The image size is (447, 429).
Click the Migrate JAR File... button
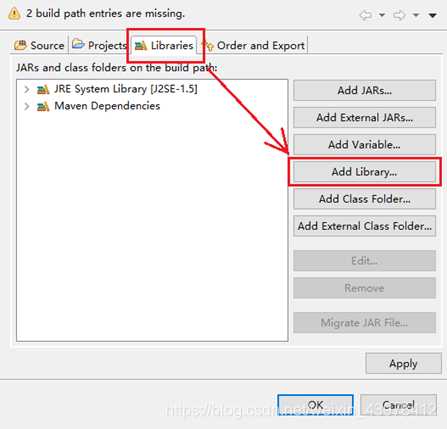[364, 322]
